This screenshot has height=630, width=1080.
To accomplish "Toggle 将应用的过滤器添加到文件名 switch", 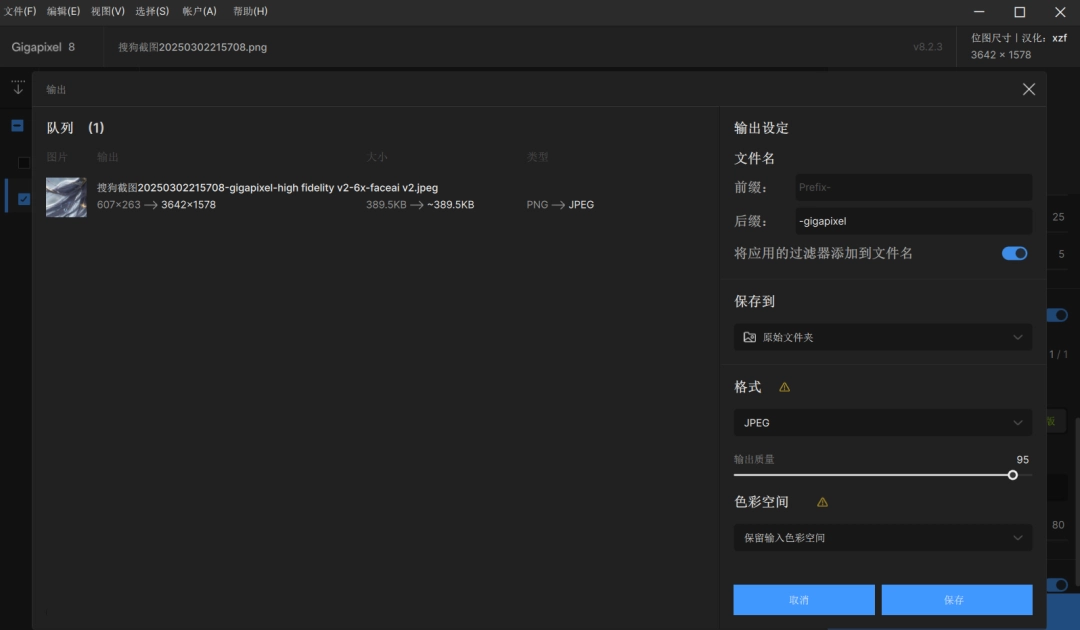I will [x=1014, y=253].
